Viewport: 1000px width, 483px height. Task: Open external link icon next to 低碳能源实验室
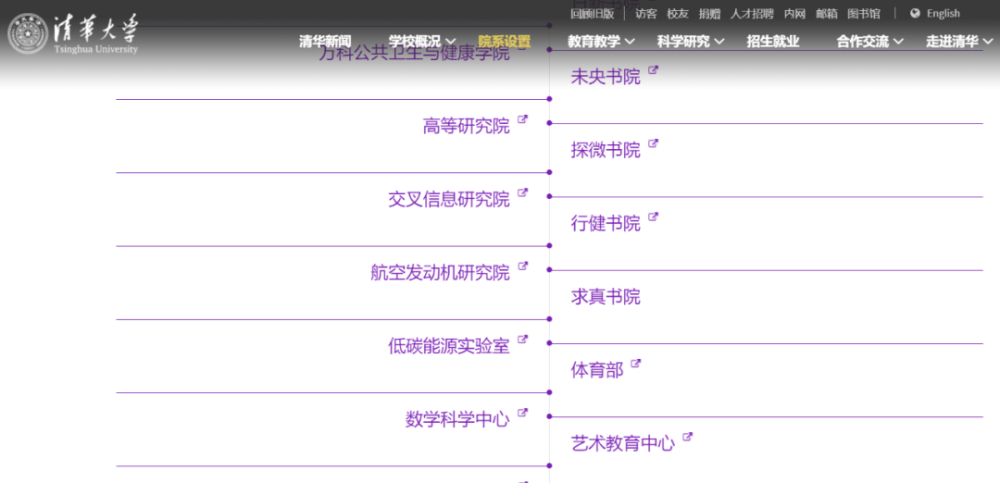click(x=523, y=339)
